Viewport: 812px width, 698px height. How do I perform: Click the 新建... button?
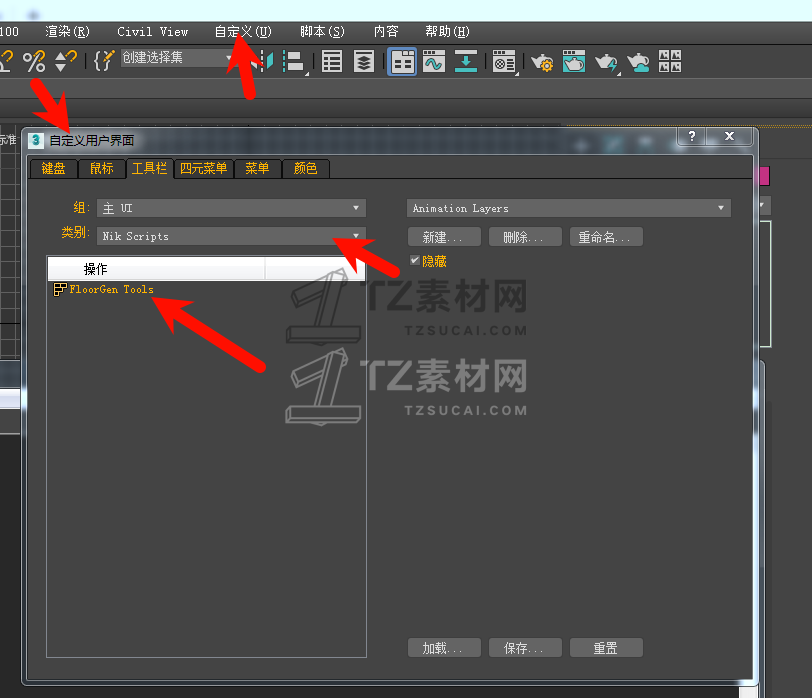pos(444,237)
